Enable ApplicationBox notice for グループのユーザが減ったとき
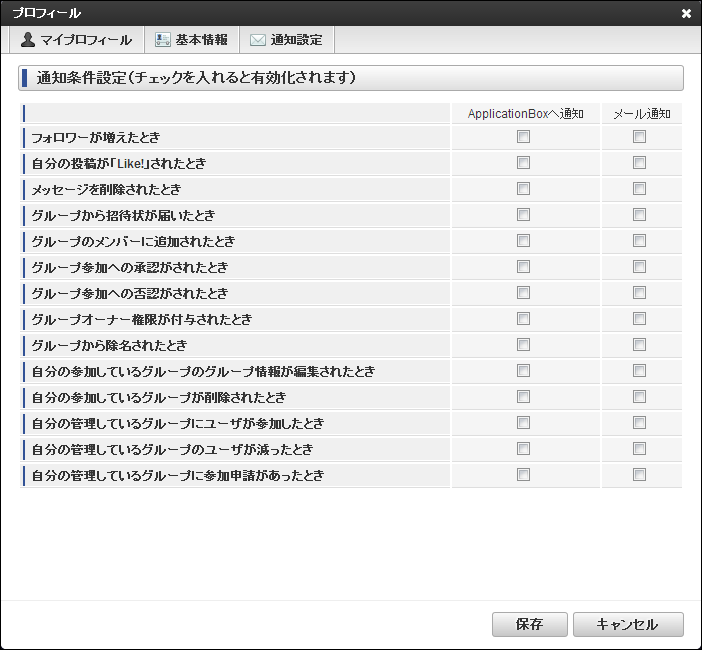 [523, 448]
